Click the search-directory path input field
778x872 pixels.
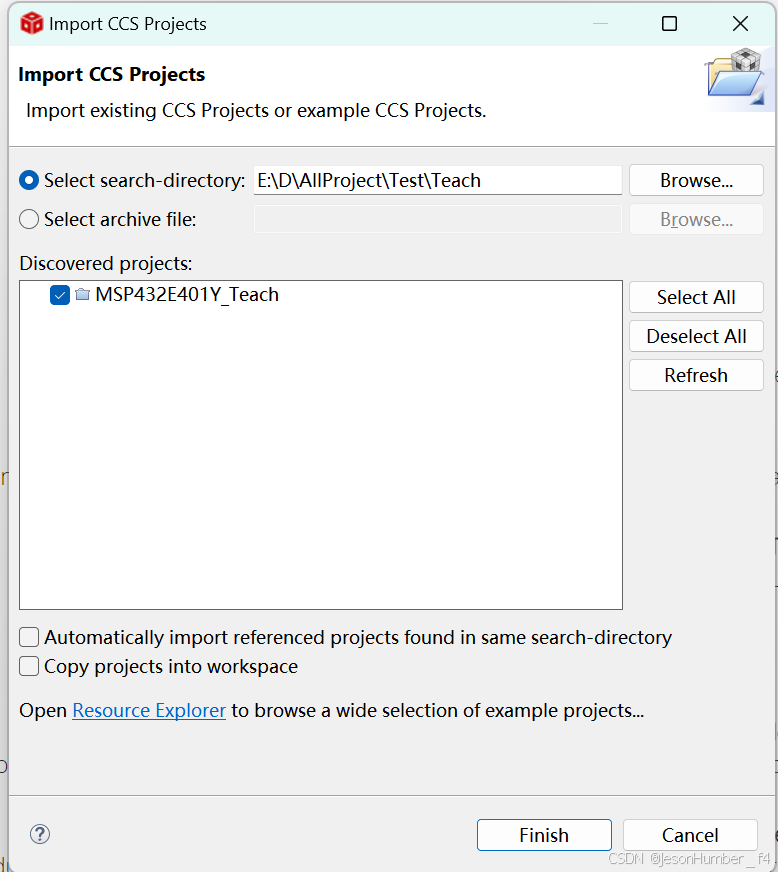point(437,180)
